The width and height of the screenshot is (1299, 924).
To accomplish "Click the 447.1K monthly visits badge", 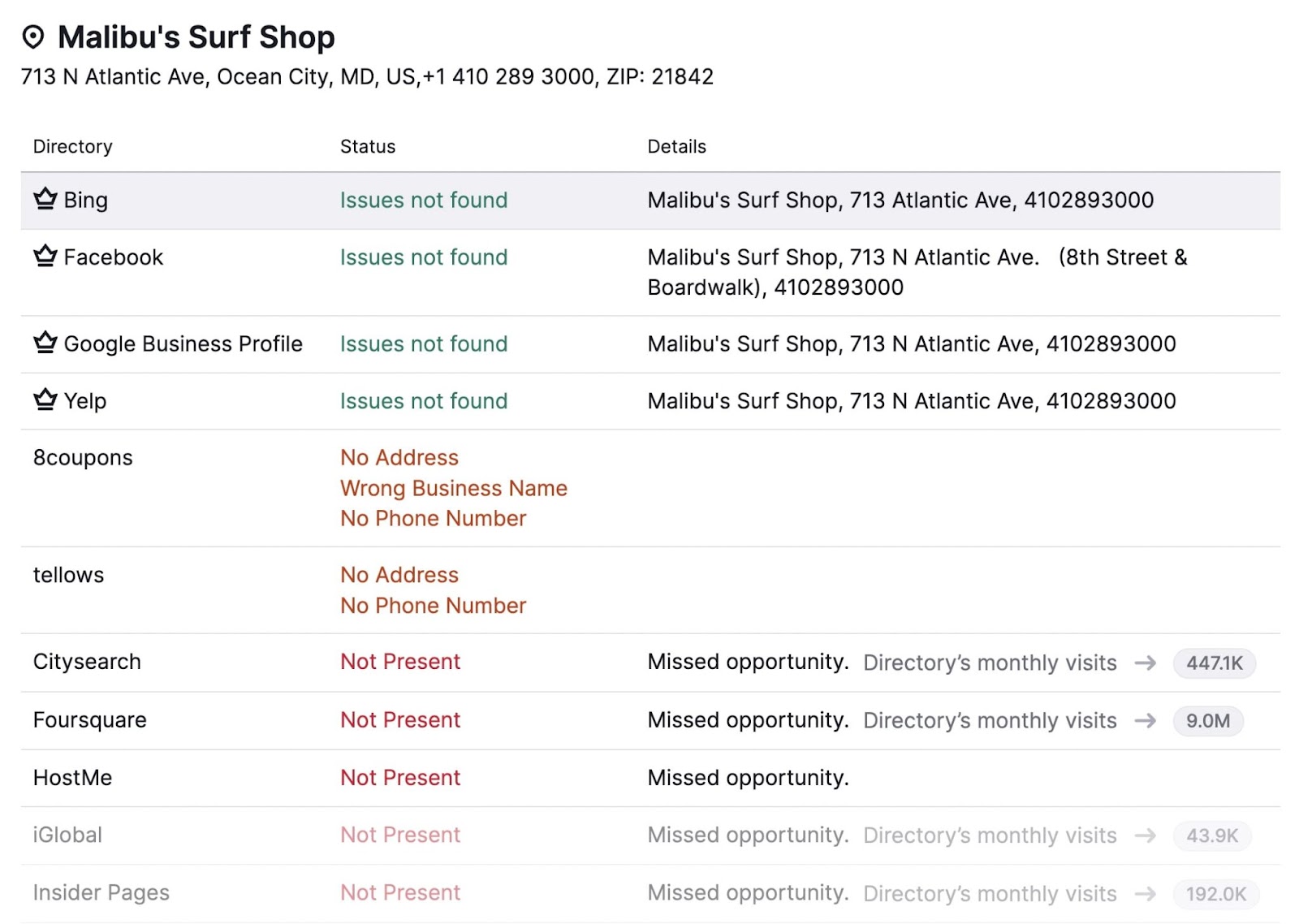I will (x=1213, y=663).
